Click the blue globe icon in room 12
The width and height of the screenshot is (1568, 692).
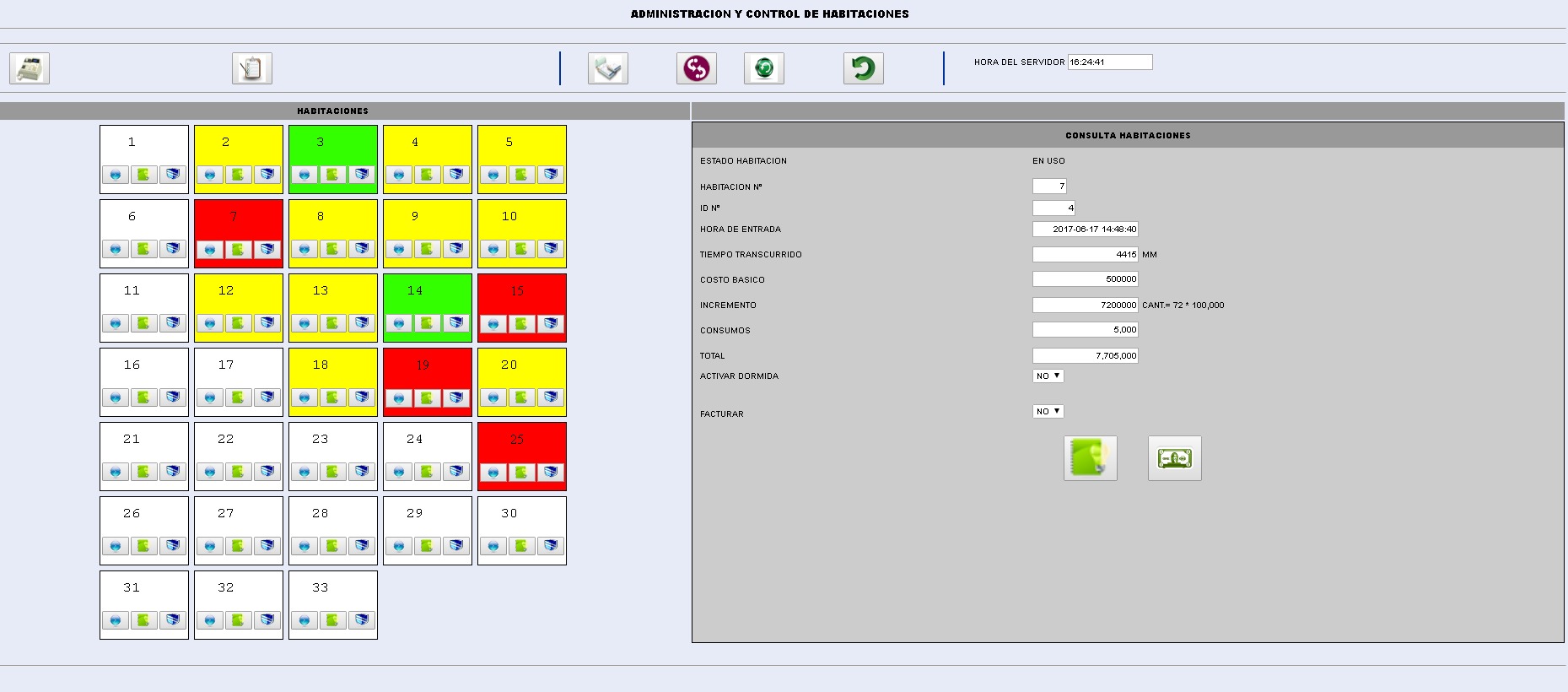210,323
